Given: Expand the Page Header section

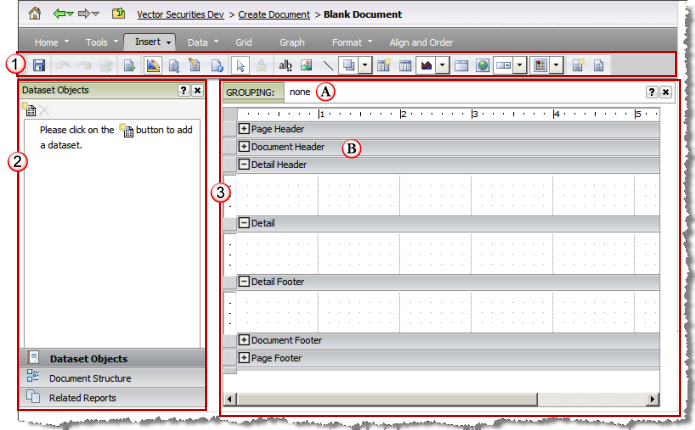Looking at the screenshot, I should pyautogui.click(x=244, y=129).
